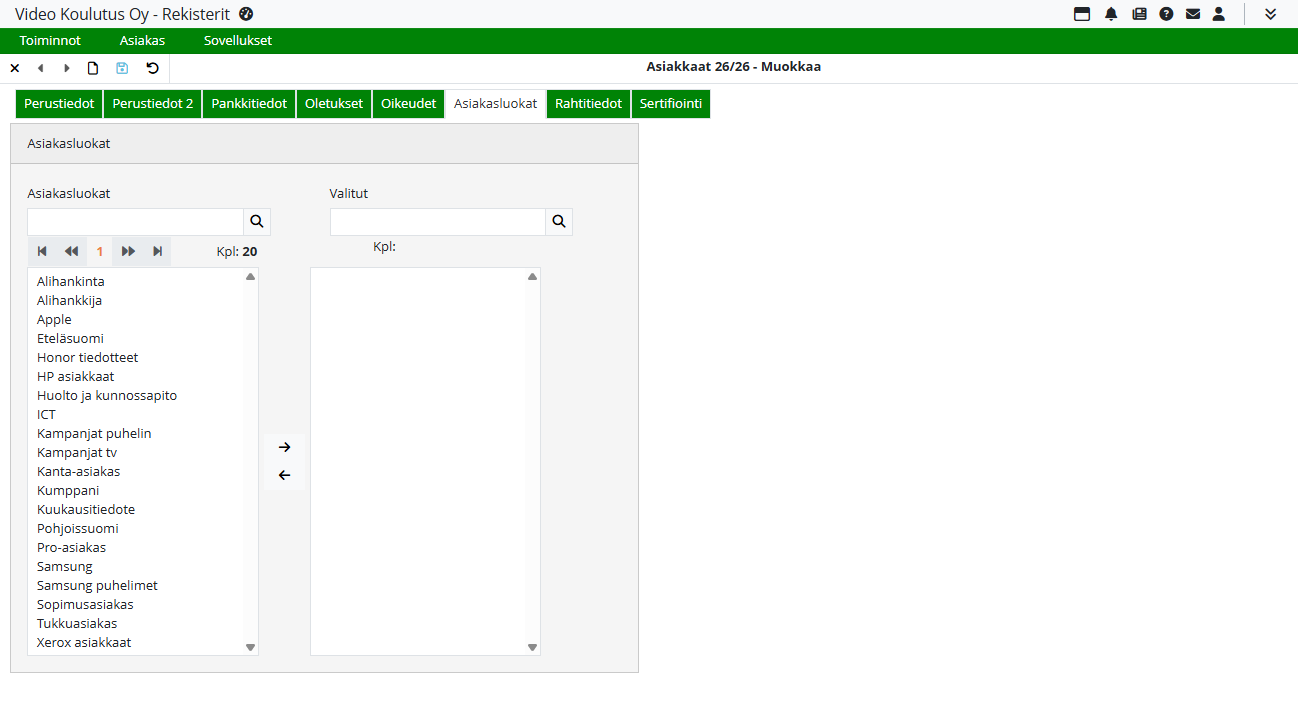Click the undo/revert icon in toolbar
Viewport: 1298px width, 705px height.
[152, 68]
